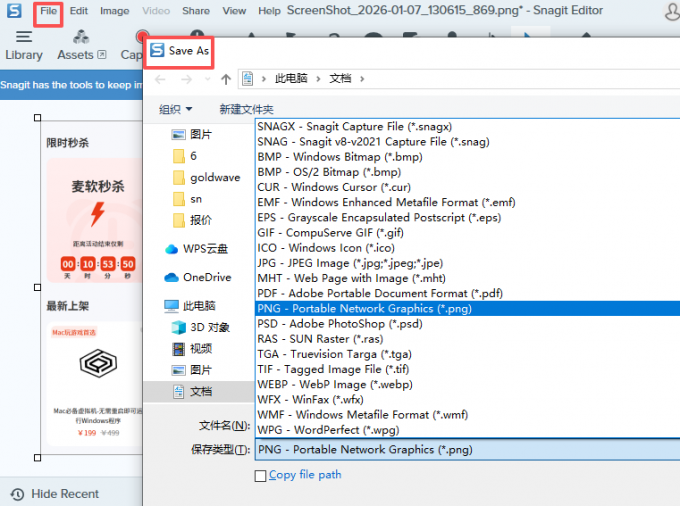680x506 pixels.
Task: Choose BMP Windows Bitmap format
Action: point(468,157)
